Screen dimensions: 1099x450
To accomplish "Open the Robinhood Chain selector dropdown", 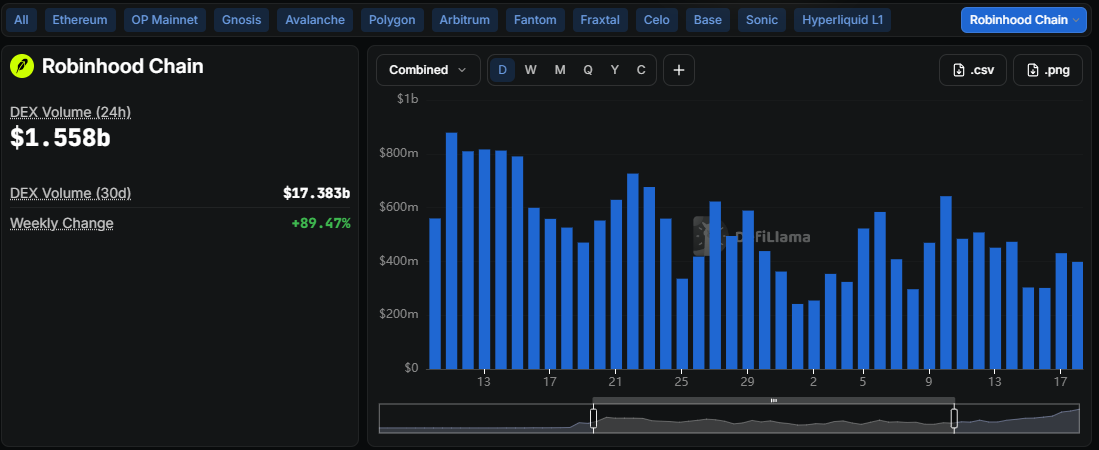I will tap(1023, 20).
